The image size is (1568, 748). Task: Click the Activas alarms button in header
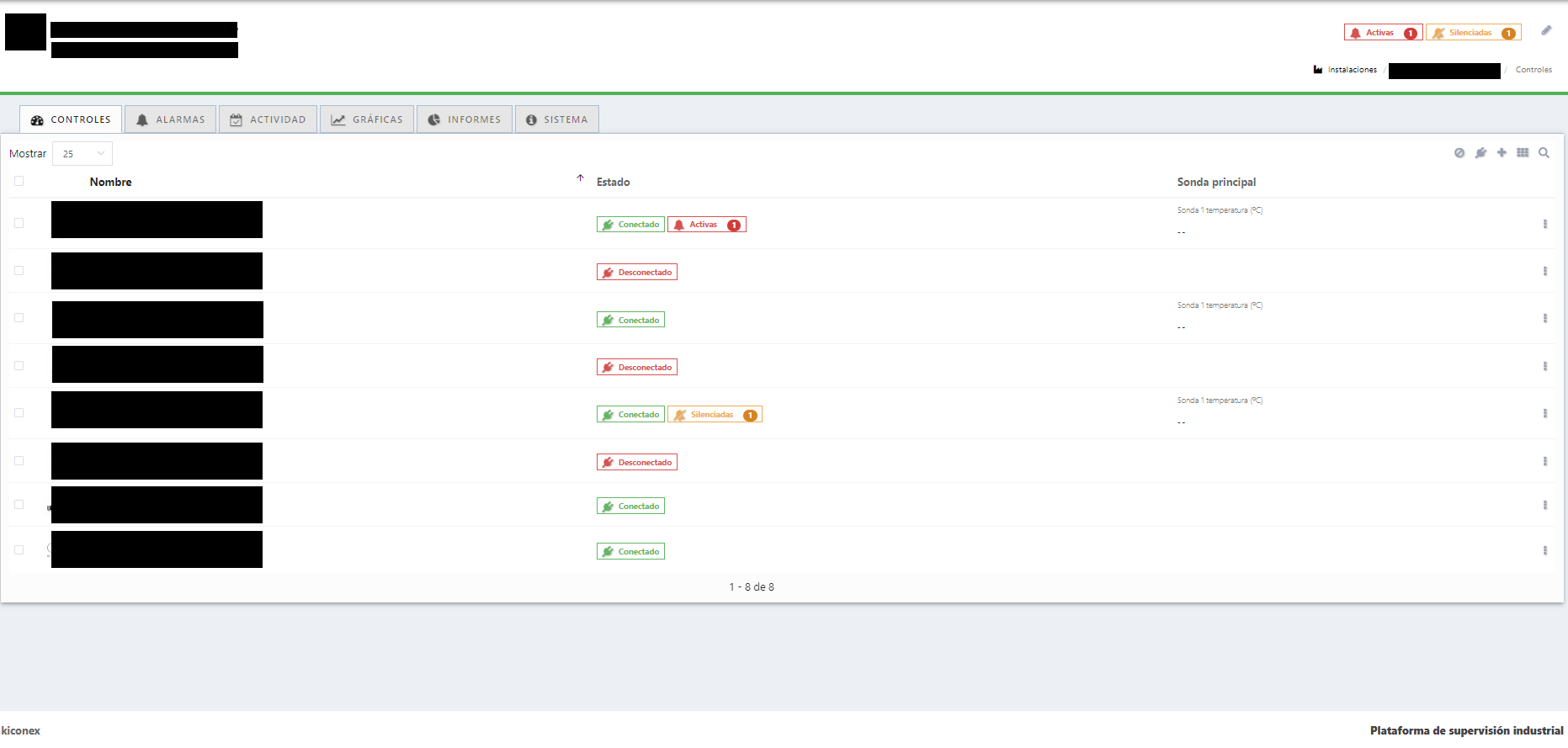click(1383, 33)
